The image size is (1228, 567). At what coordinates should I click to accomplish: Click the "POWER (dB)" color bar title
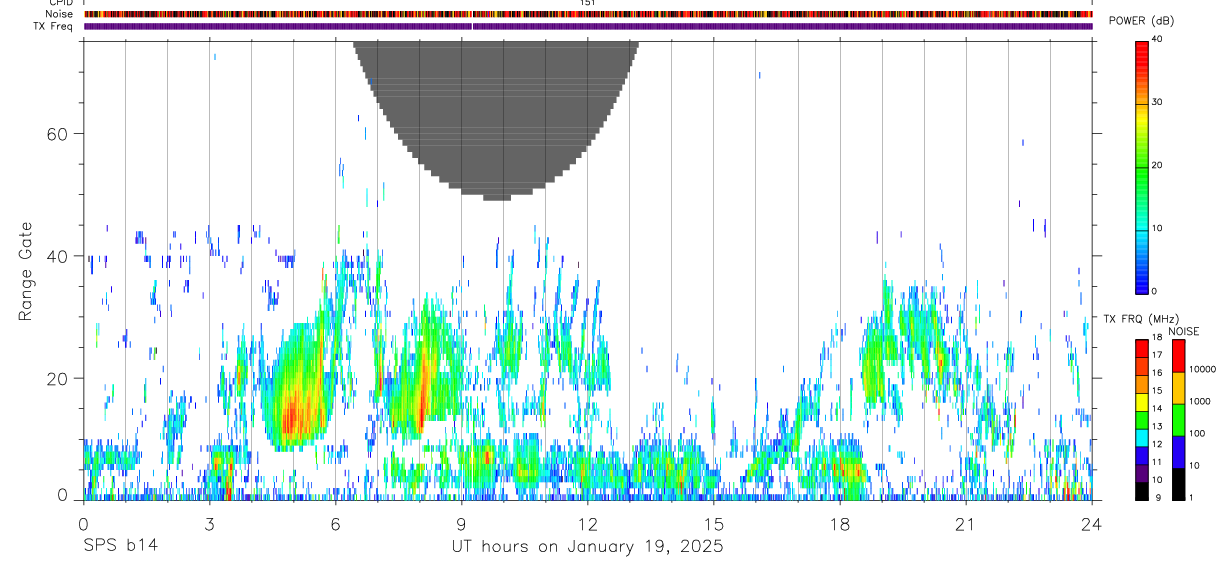1141,22
